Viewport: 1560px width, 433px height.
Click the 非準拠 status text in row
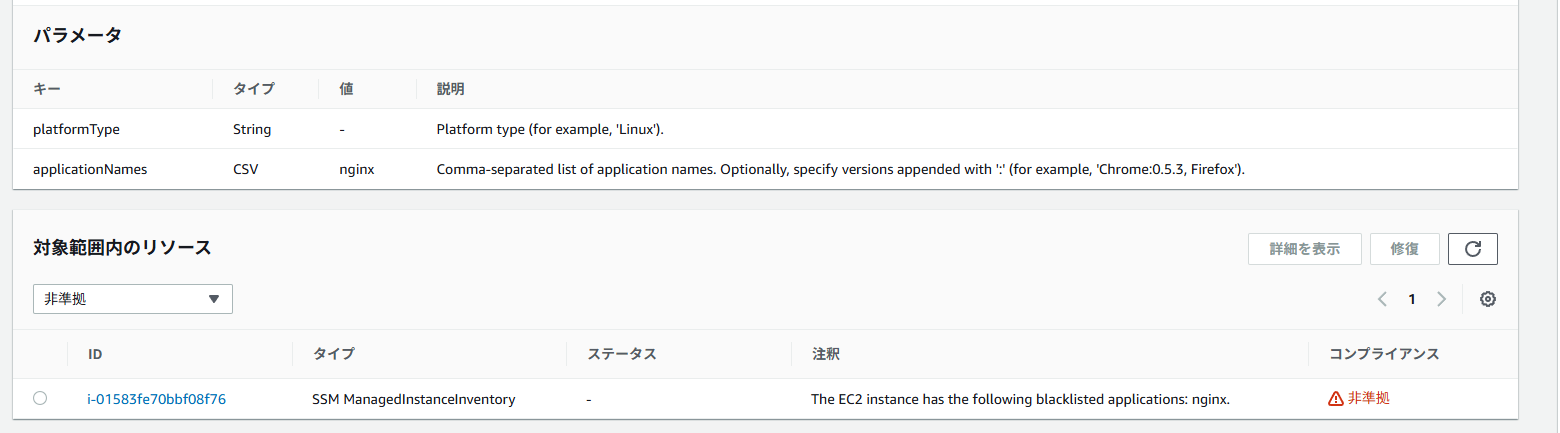(1369, 398)
